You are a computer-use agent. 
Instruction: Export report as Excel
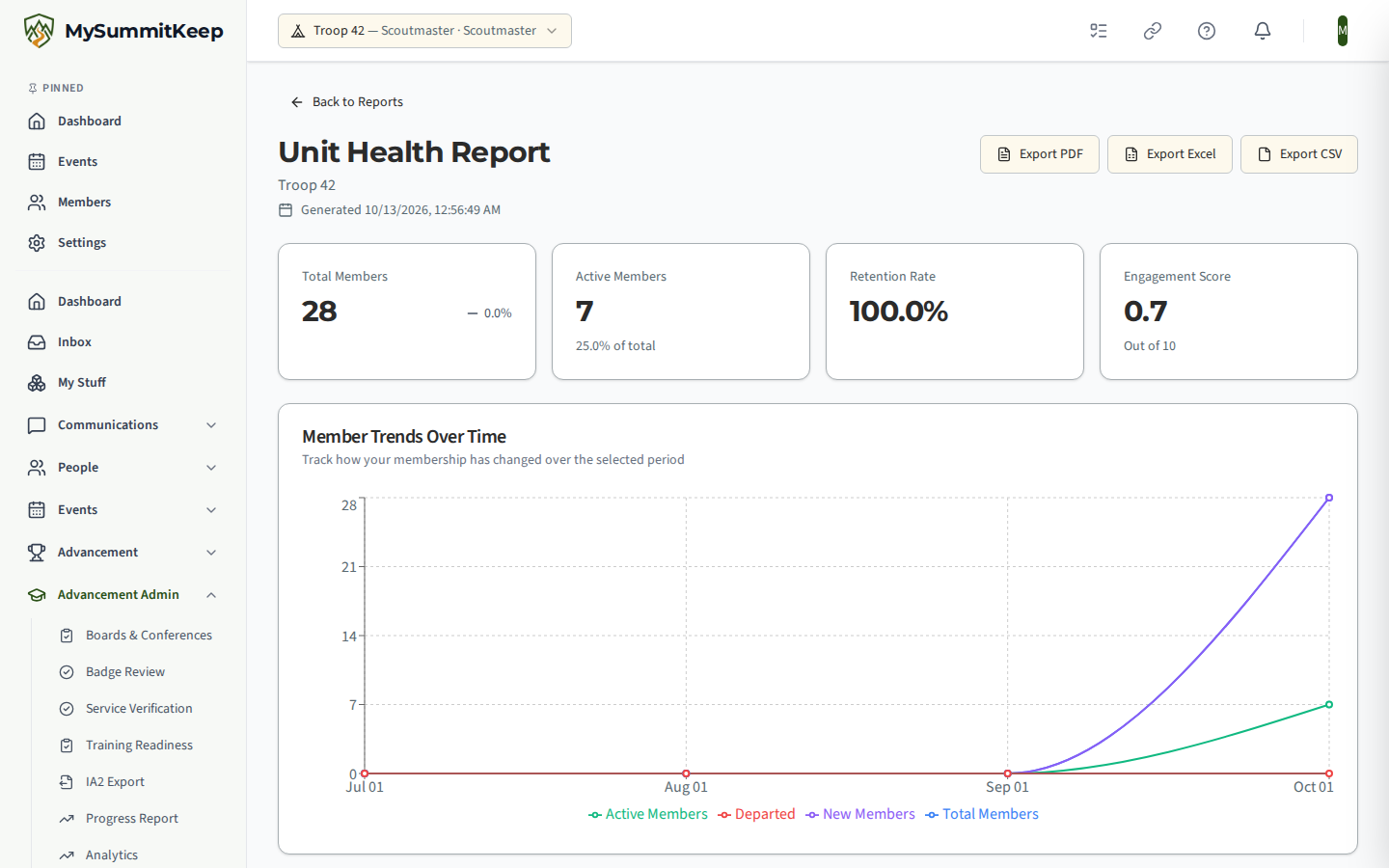(1170, 154)
